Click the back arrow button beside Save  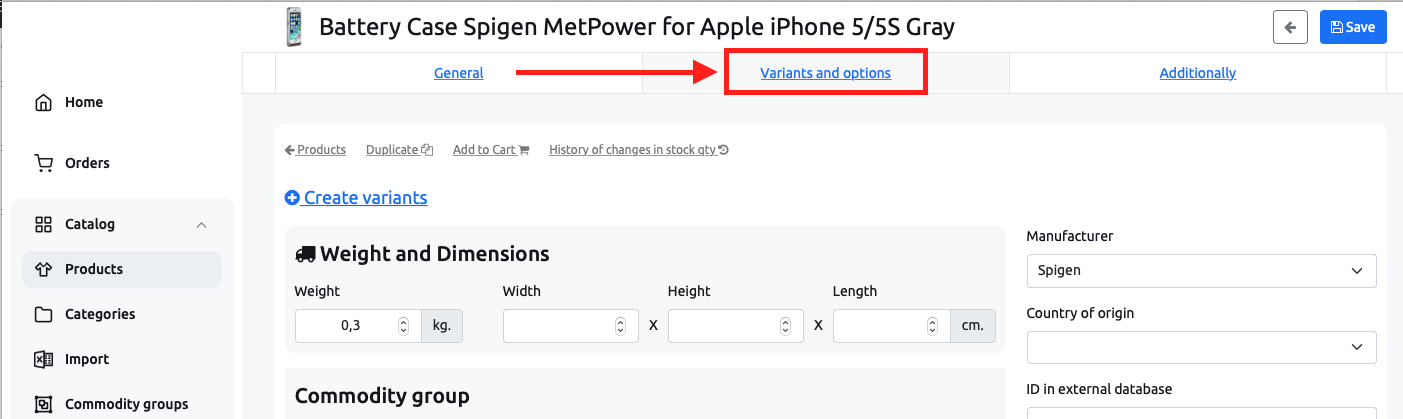point(1290,27)
